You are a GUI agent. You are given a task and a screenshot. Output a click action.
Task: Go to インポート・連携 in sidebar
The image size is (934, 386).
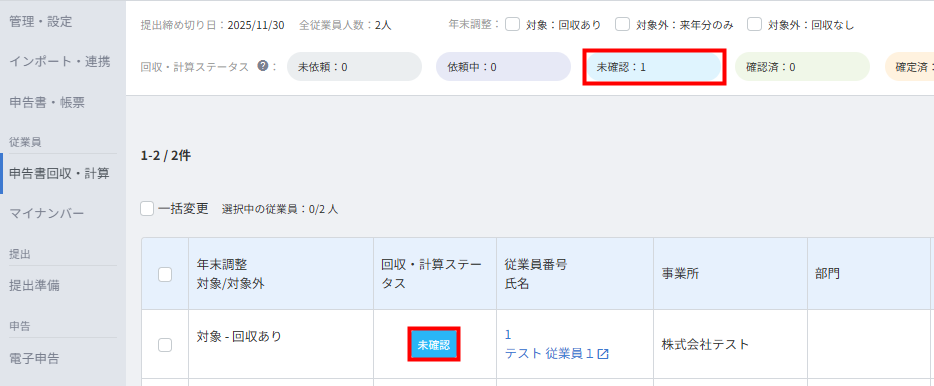point(60,61)
